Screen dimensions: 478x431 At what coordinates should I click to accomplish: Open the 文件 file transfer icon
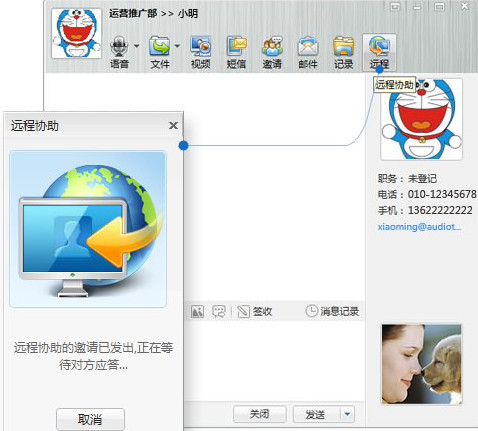click(160, 52)
